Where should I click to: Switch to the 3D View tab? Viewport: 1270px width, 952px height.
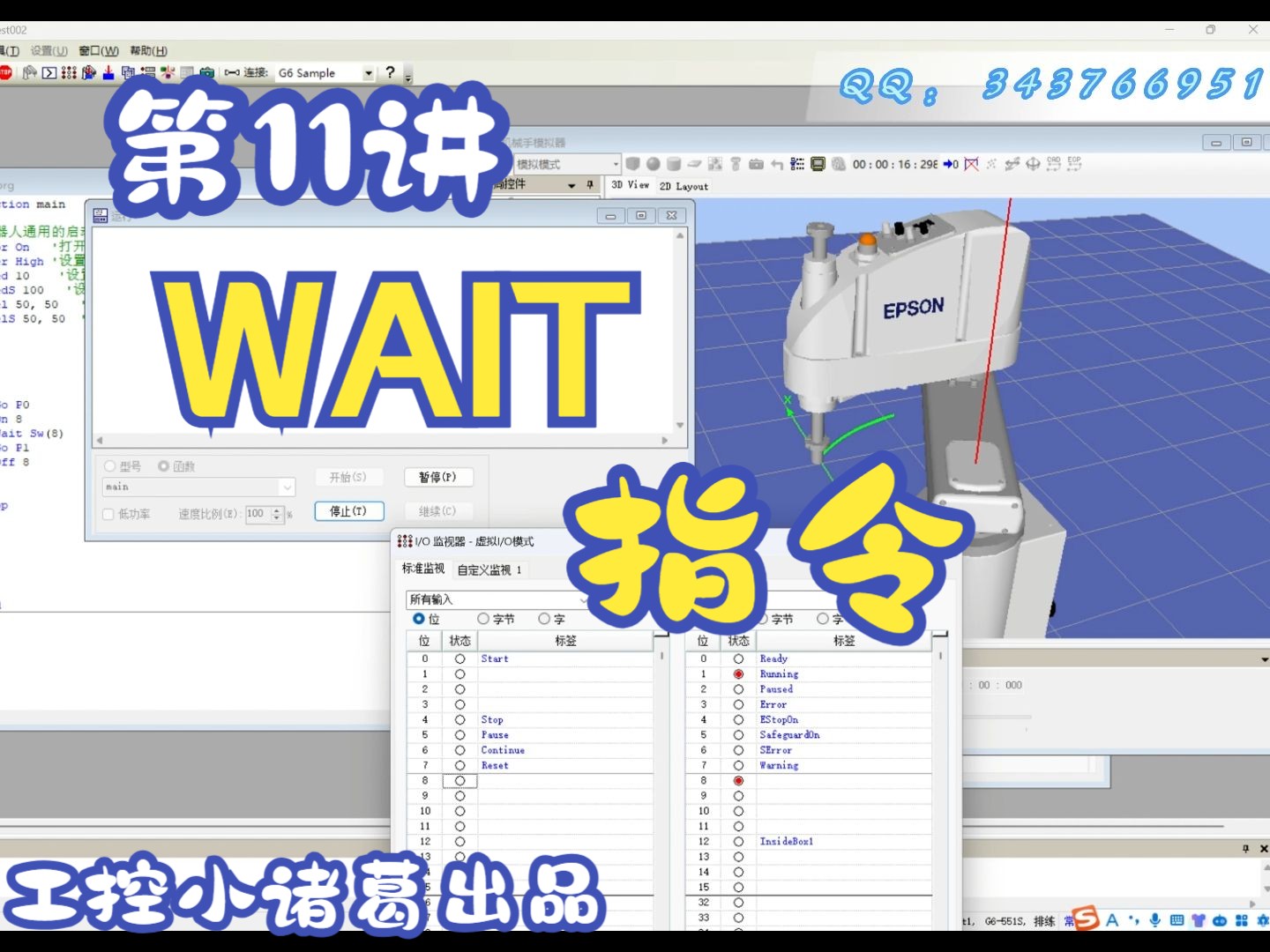(630, 185)
